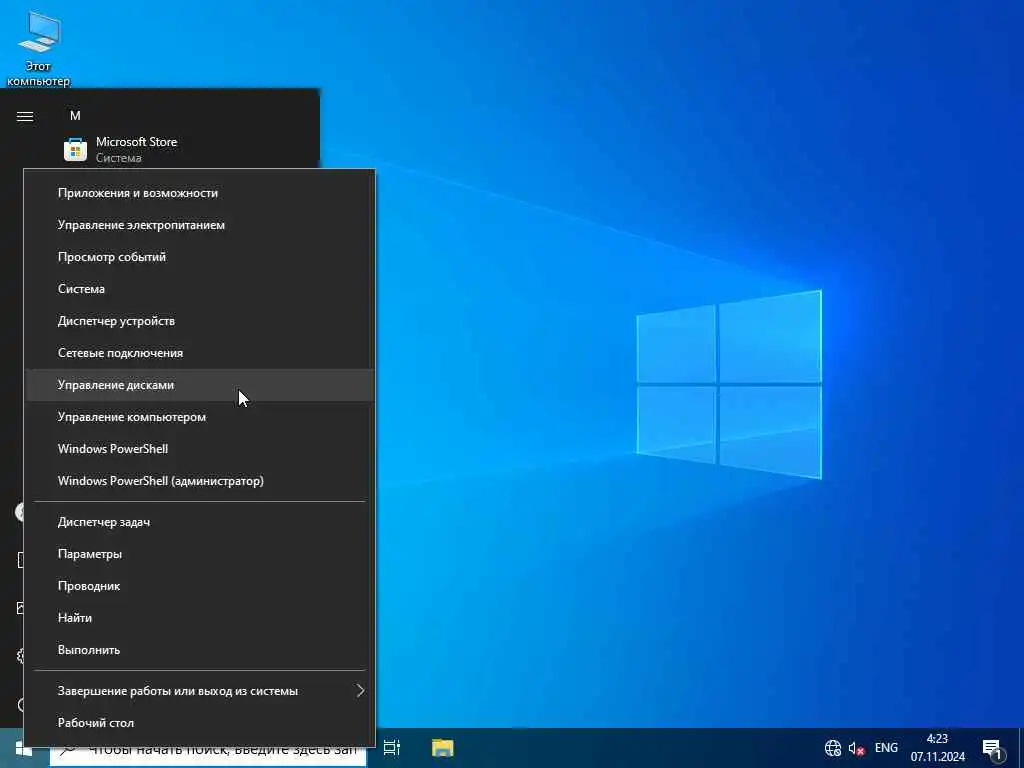Image resolution: width=1024 pixels, height=768 pixels.
Task: Open 'Управление компьютером'
Action: click(x=199, y=417)
